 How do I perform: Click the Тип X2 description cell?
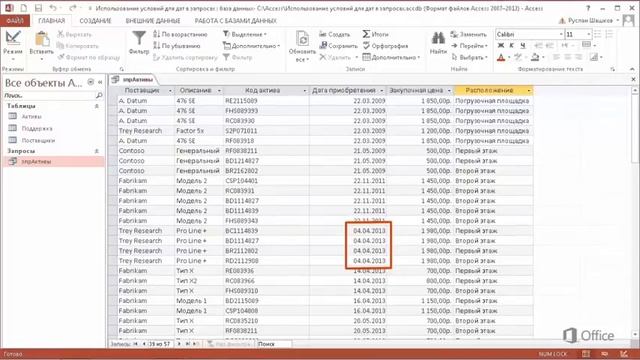[199, 281]
